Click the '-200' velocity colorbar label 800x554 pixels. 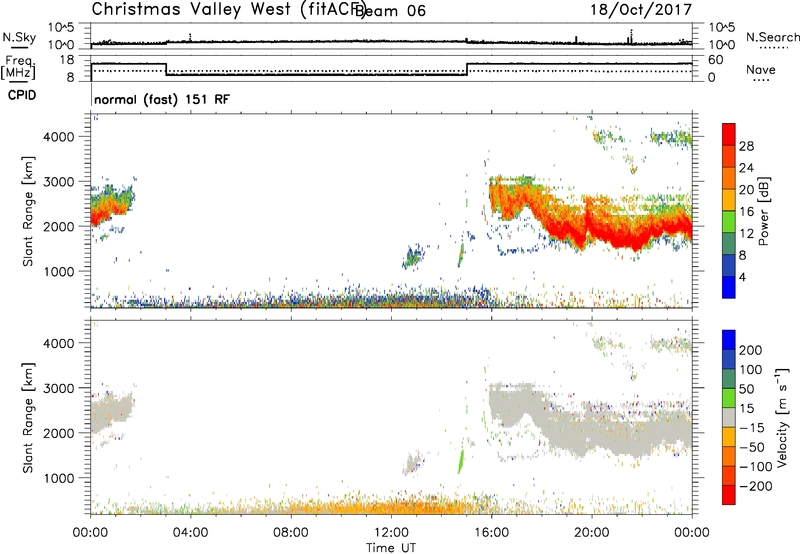[x=756, y=486]
